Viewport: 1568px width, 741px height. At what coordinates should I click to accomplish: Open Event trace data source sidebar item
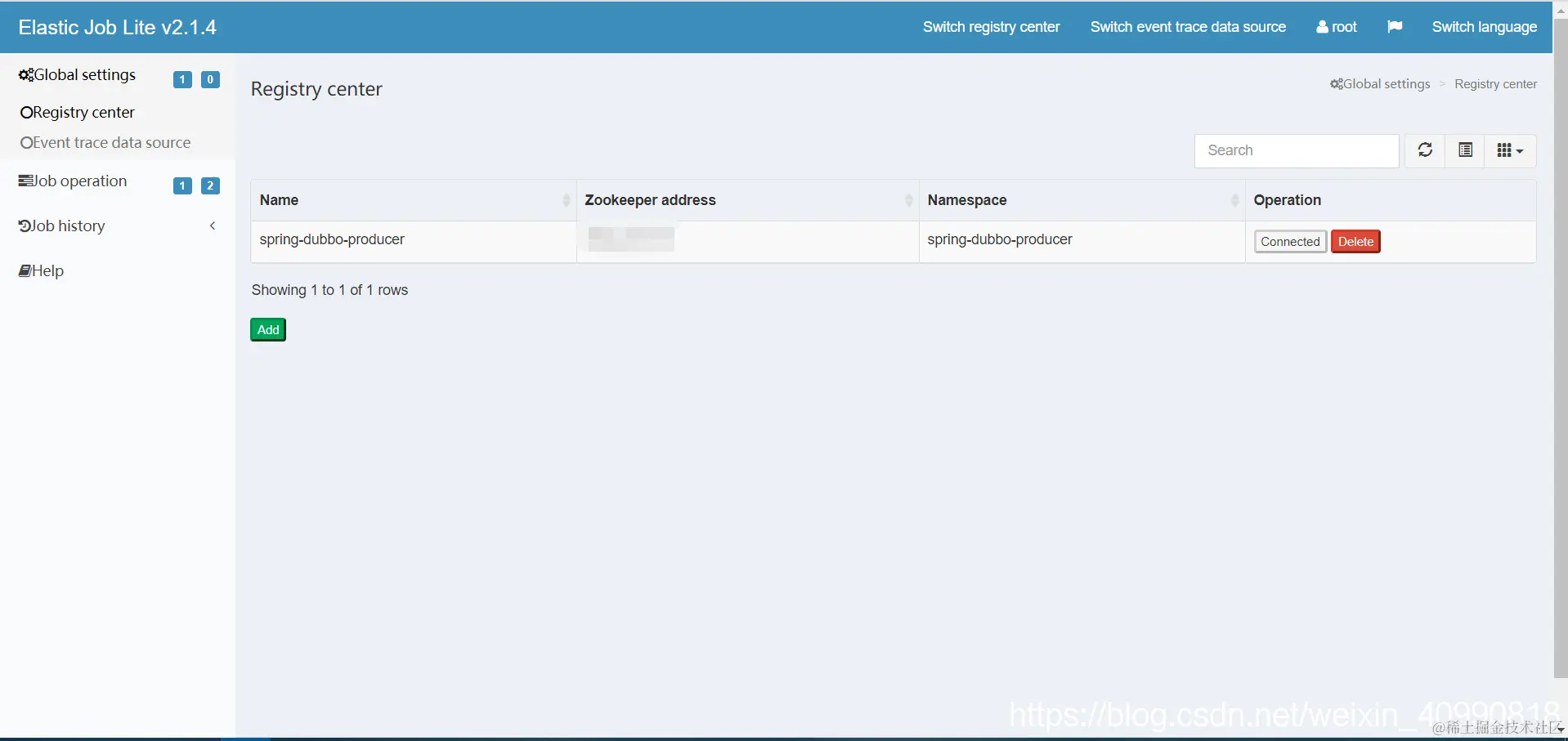point(105,143)
